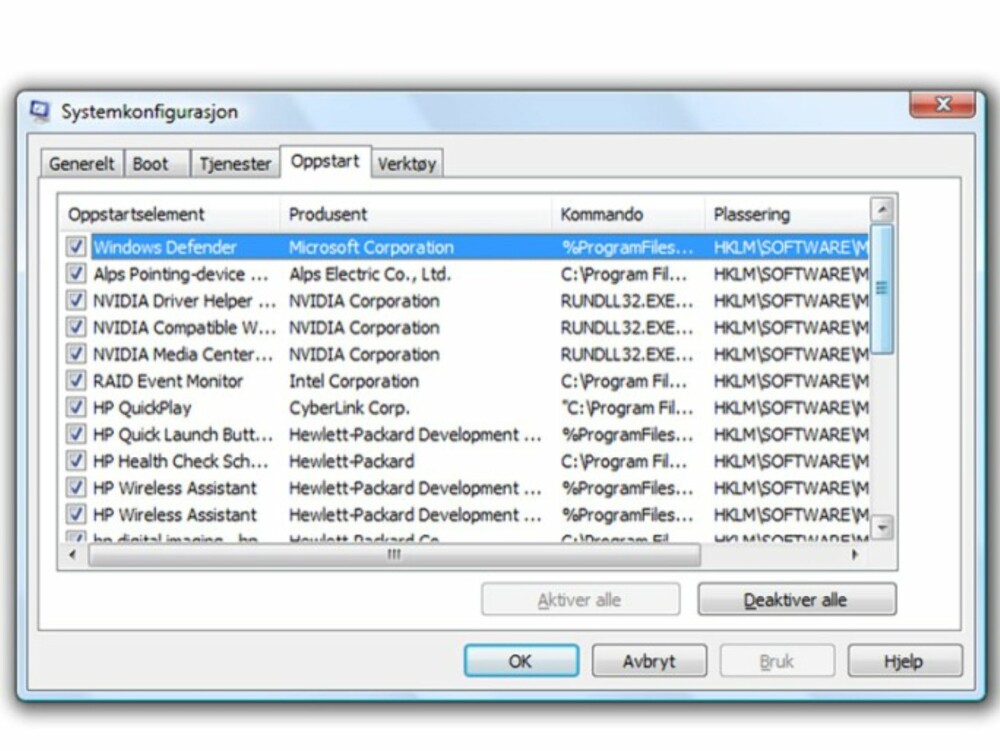Click the Bruk button
The height and width of the screenshot is (751, 1000).
tap(777, 660)
